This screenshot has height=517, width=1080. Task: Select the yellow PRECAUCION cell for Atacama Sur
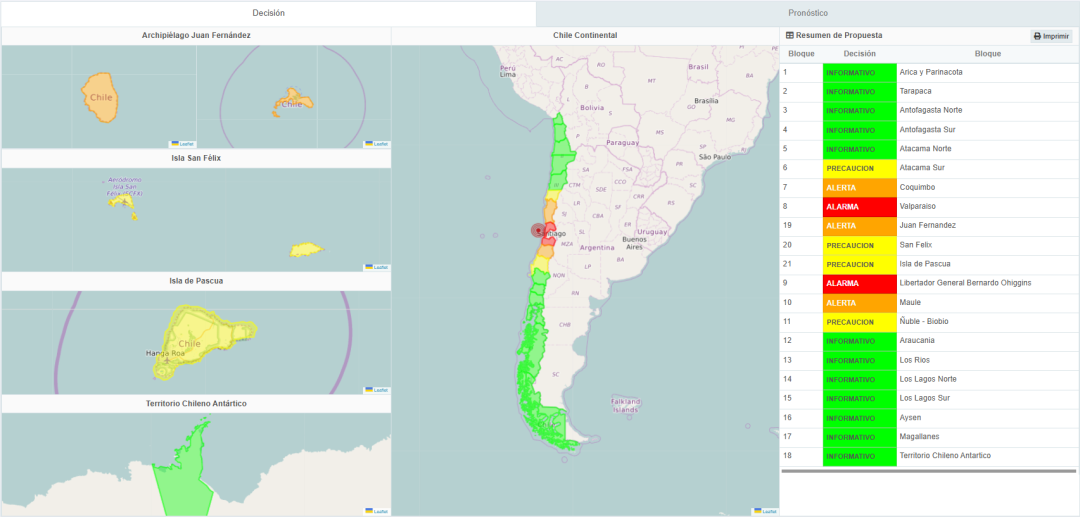pyautogui.click(x=859, y=168)
